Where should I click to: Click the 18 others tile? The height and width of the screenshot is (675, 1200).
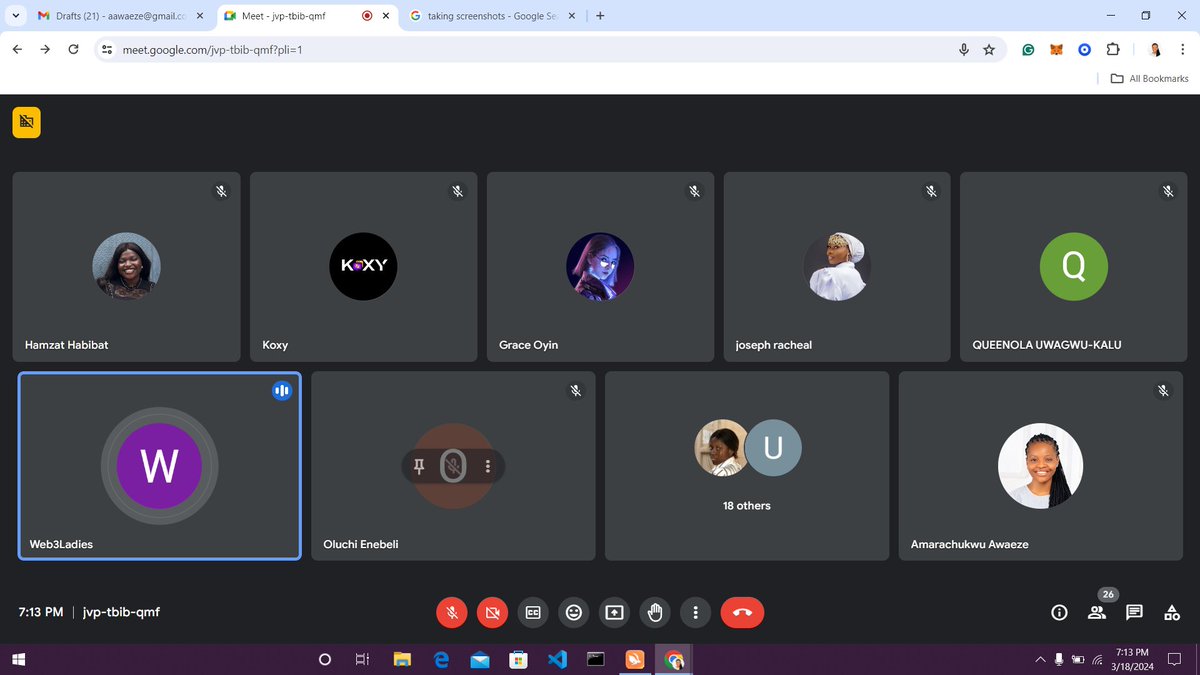pyautogui.click(x=747, y=466)
